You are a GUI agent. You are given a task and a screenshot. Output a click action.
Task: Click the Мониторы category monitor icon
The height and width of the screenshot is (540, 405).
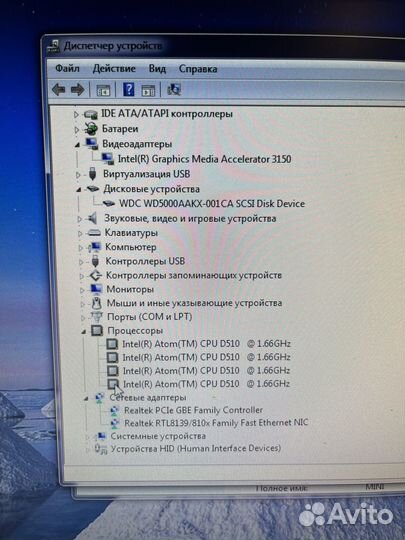(96, 289)
